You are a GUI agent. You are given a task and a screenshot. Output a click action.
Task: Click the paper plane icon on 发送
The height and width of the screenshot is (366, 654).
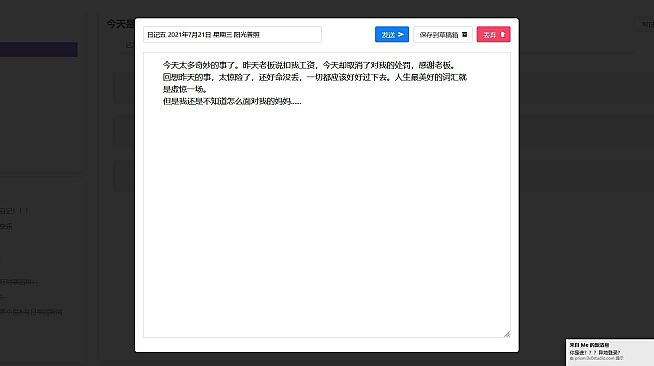(401, 35)
